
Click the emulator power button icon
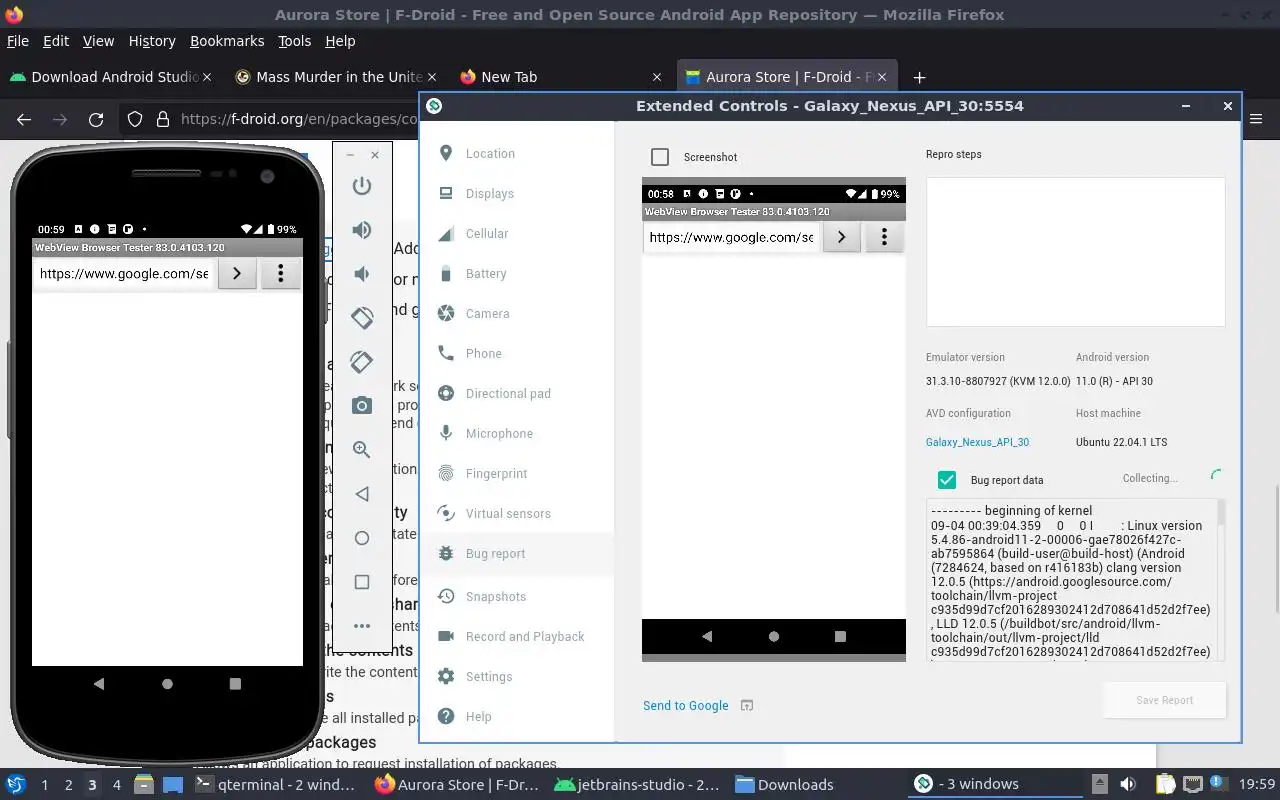(362, 186)
